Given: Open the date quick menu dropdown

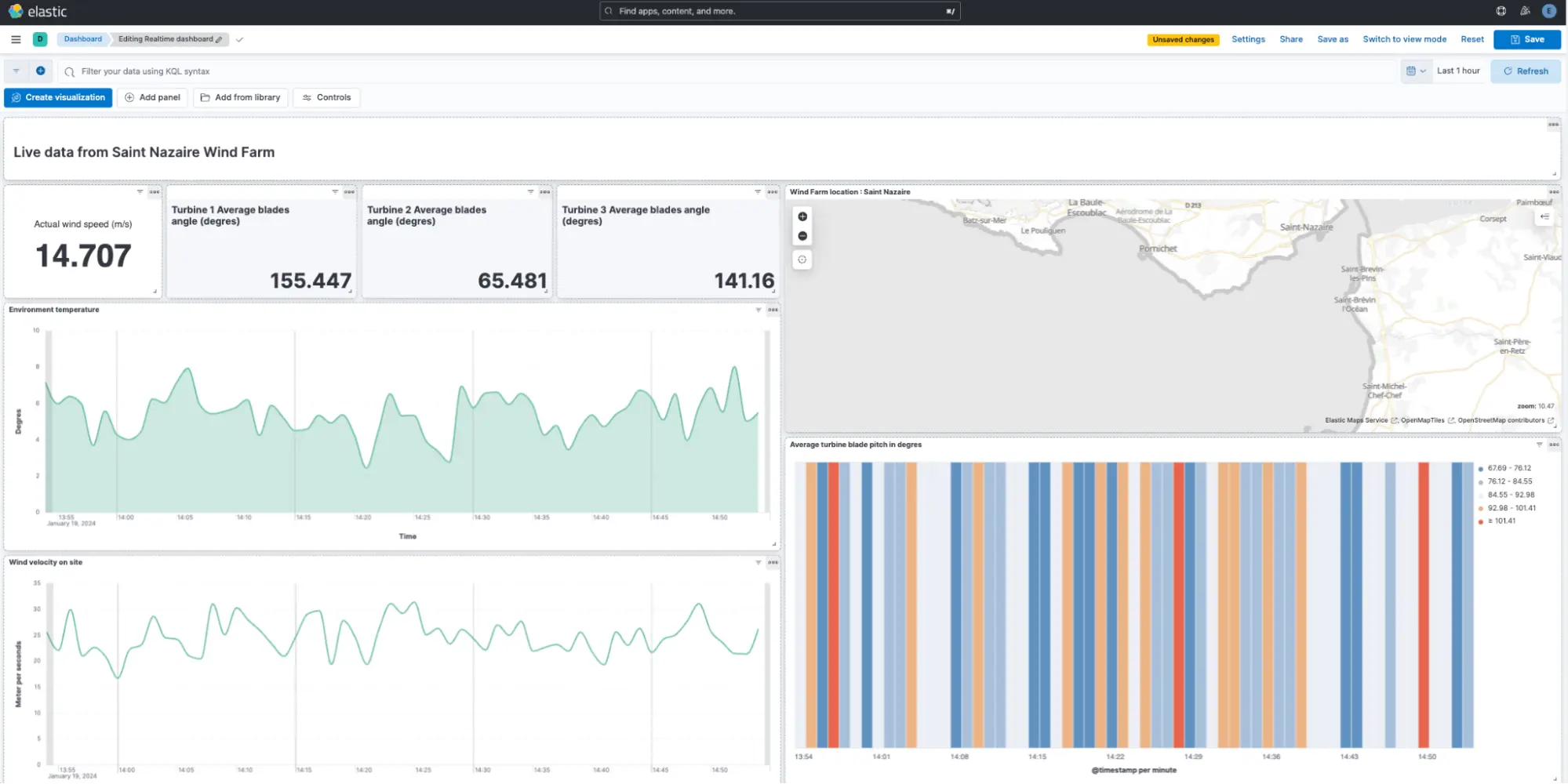Looking at the screenshot, I should pyautogui.click(x=1416, y=71).
